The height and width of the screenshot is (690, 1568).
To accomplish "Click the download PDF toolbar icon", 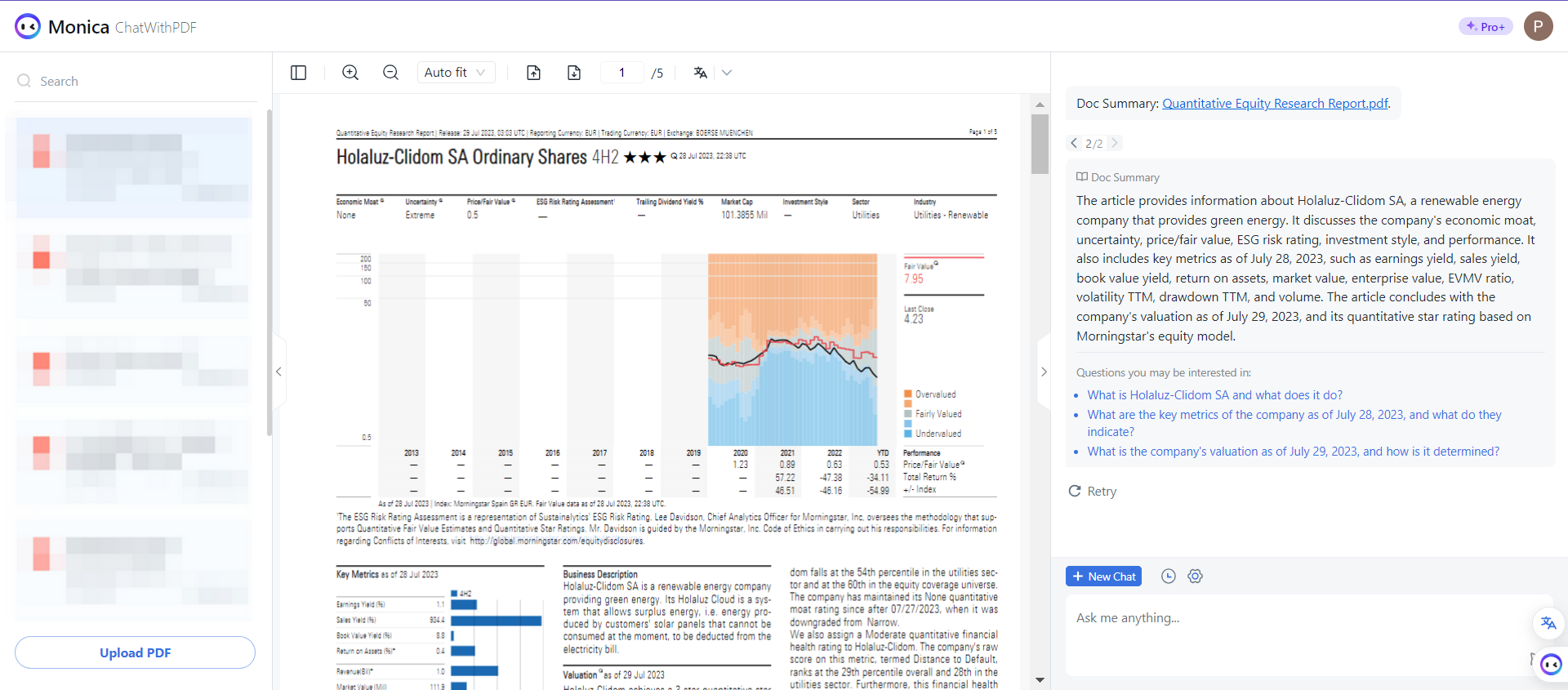I will point(574,73).
